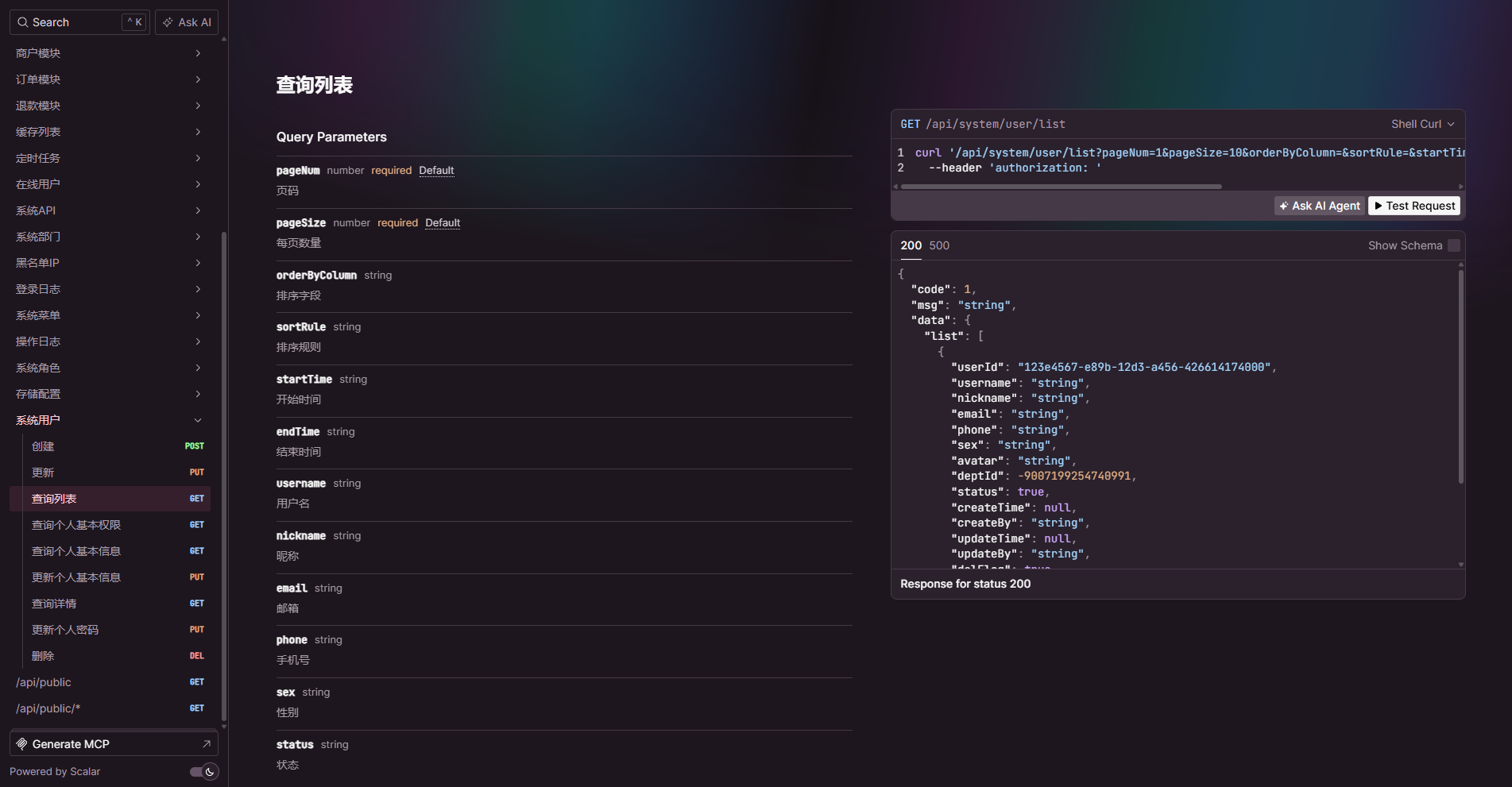The height and width of the screenshot is (787, 1512).
Task: Expand 定时任务 section
Action: click(x=109, y=158)
